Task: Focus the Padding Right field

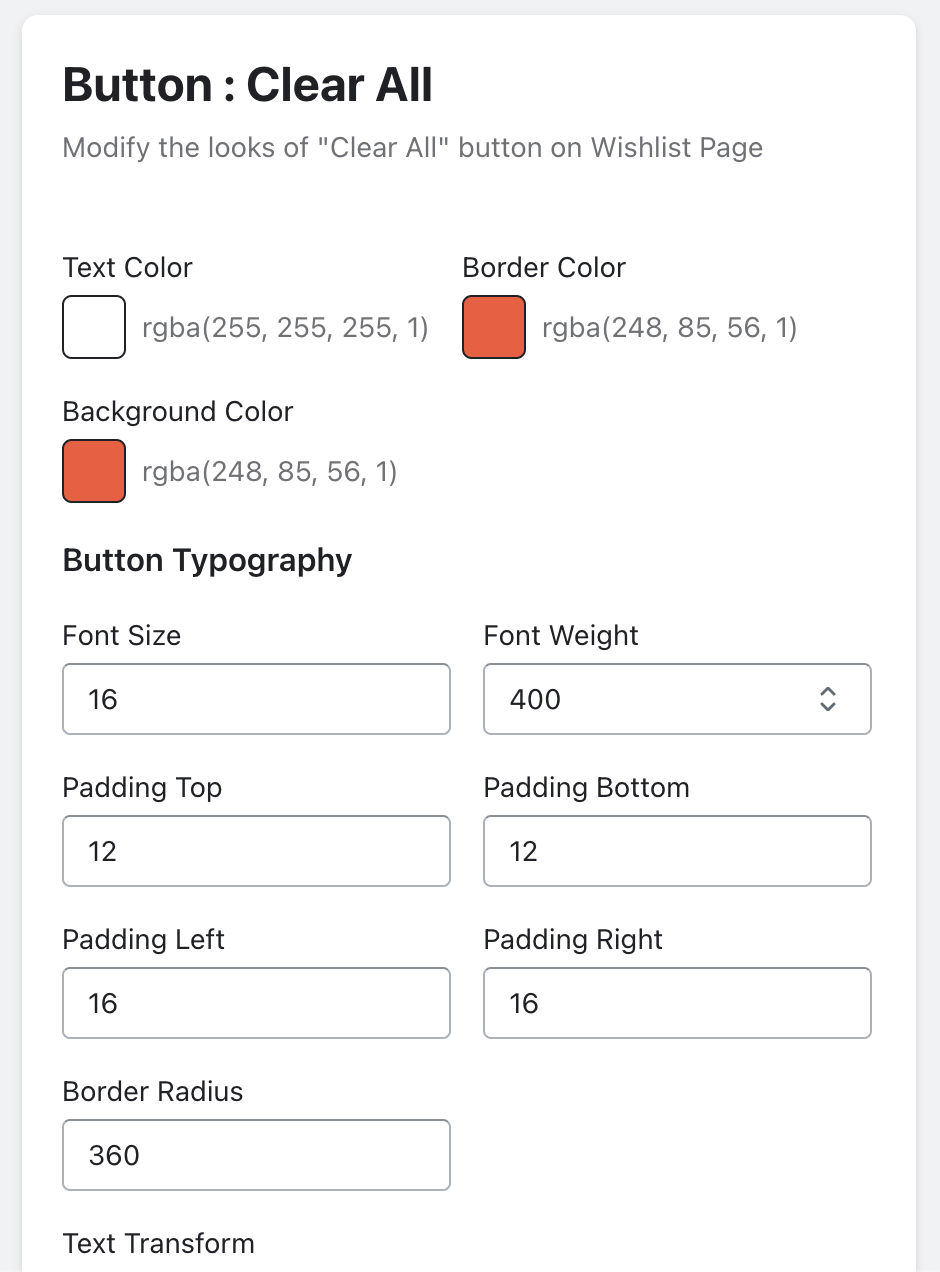Action: point(677,1003)
